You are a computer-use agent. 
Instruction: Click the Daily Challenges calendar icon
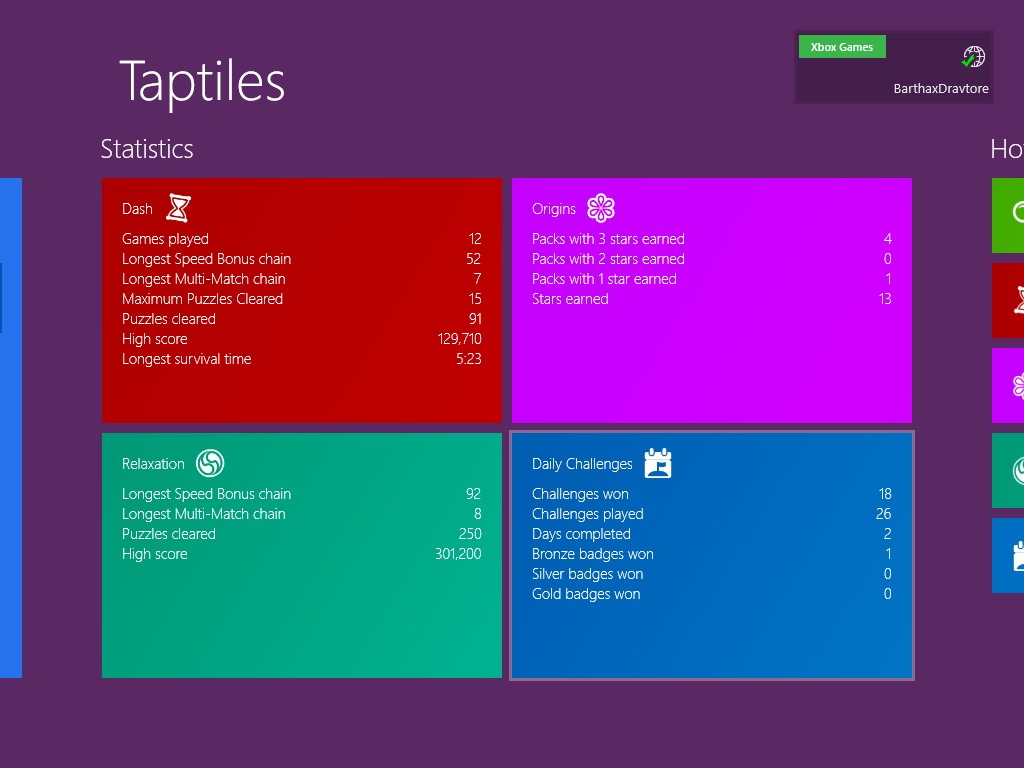657,463
